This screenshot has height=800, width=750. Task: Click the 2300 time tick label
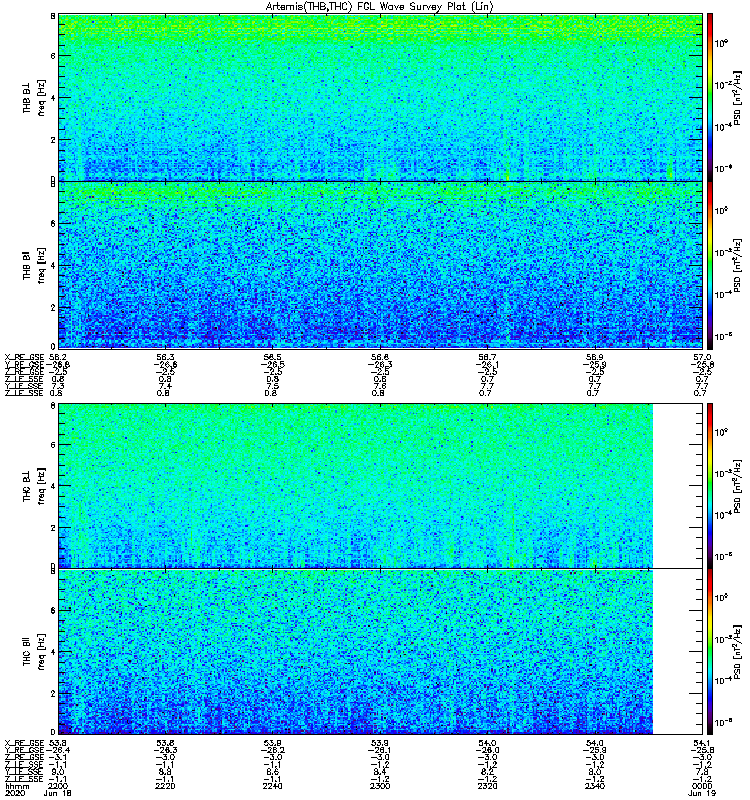pos(380,786)
